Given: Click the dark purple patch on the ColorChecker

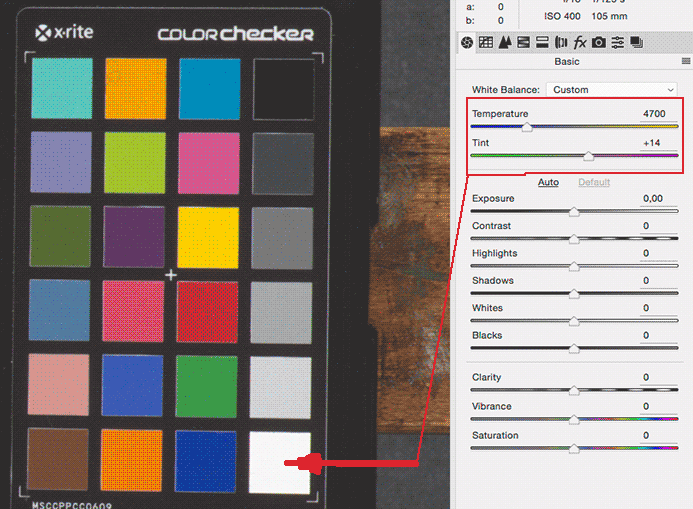Looking at the screenshot, I should (134, 237).
